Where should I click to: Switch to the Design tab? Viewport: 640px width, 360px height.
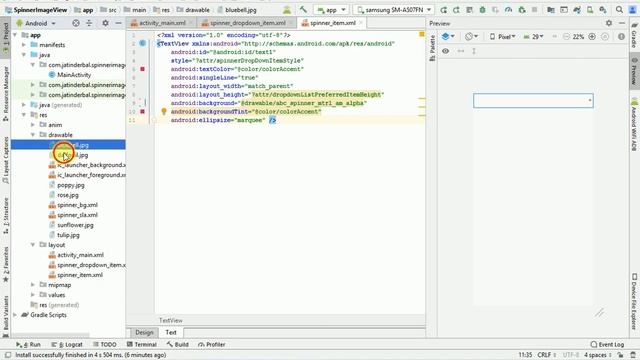pos(144,332)
